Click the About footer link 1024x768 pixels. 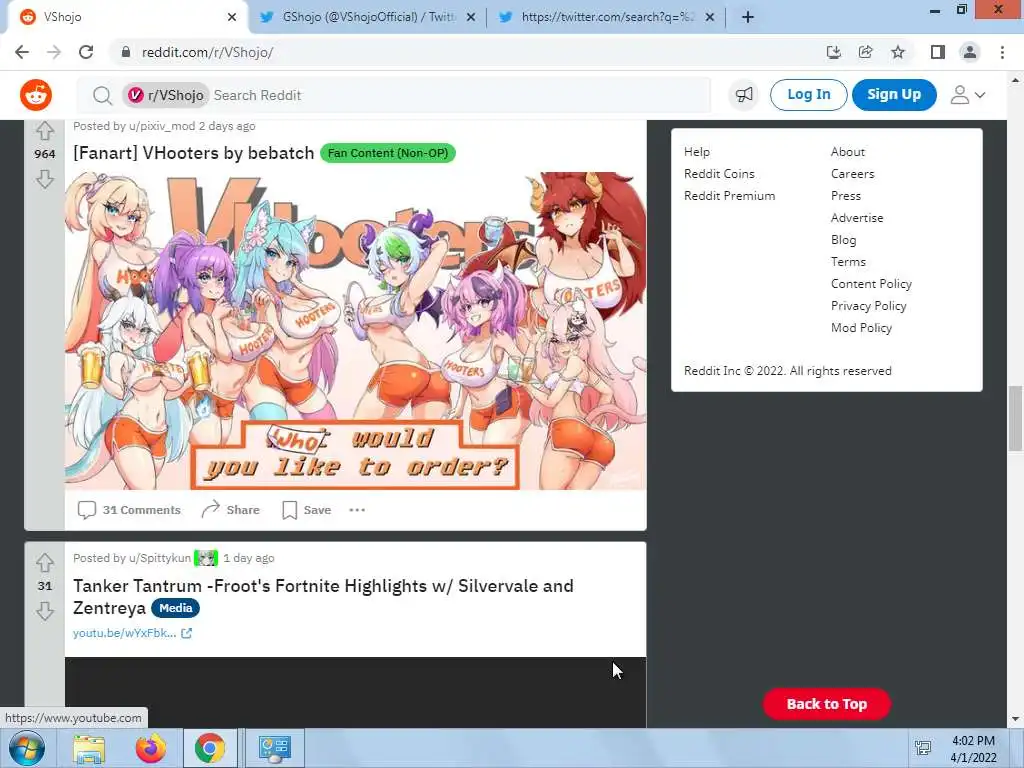[848, 152]
